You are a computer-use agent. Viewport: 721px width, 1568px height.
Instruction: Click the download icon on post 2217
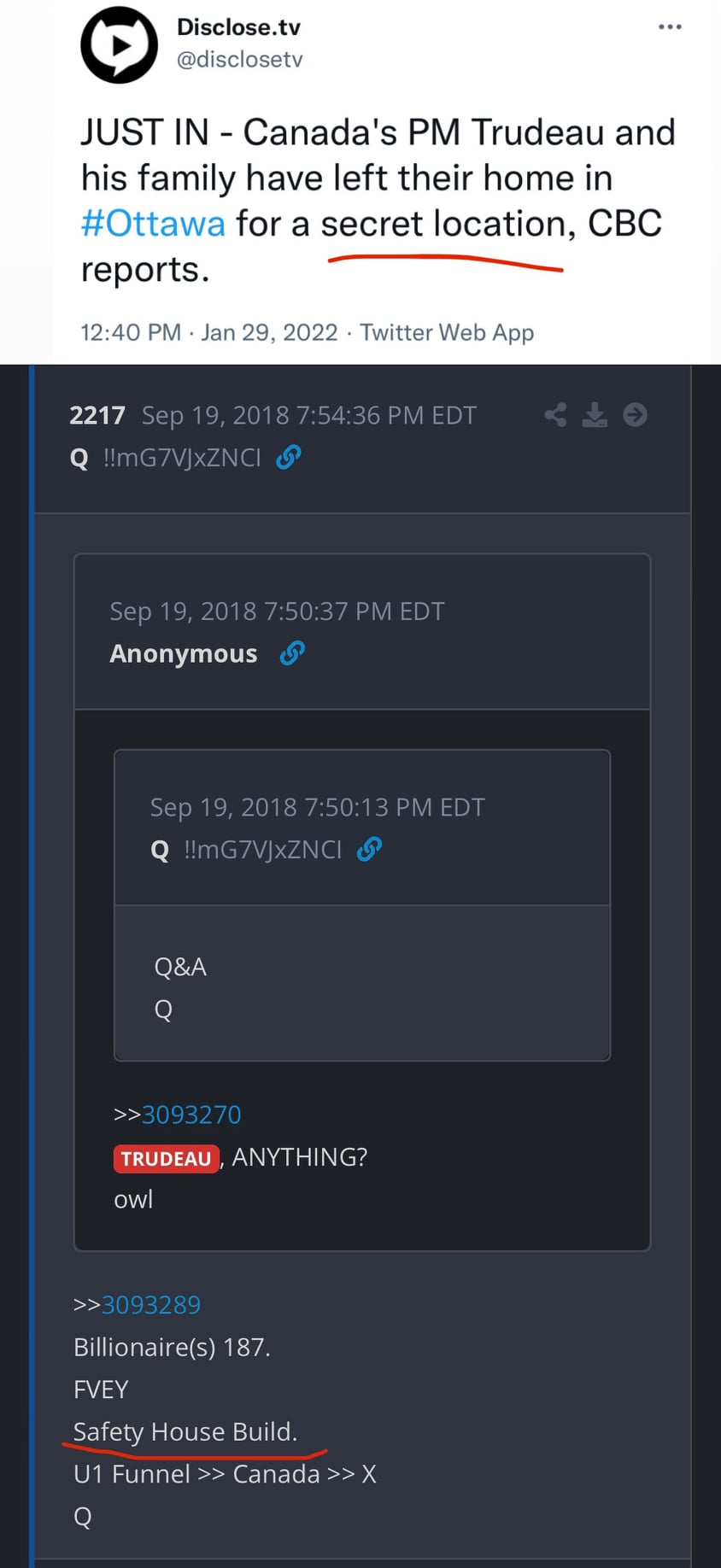pos(595,415)
